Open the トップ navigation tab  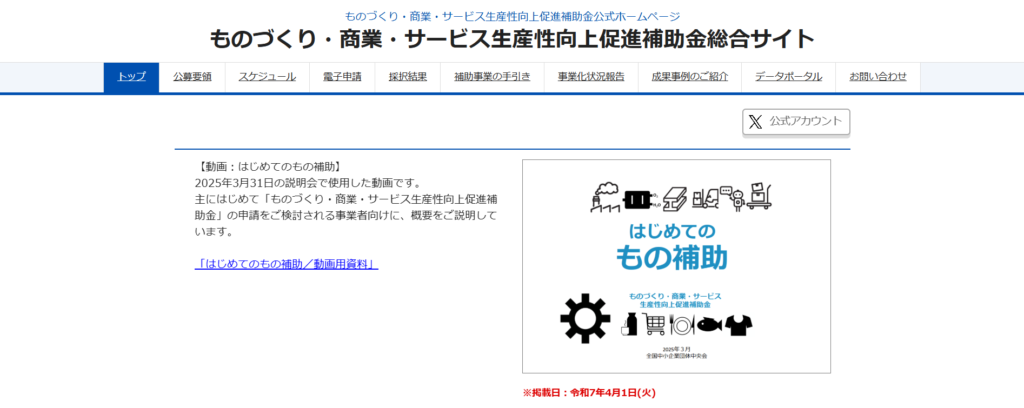tap(131, 77)
